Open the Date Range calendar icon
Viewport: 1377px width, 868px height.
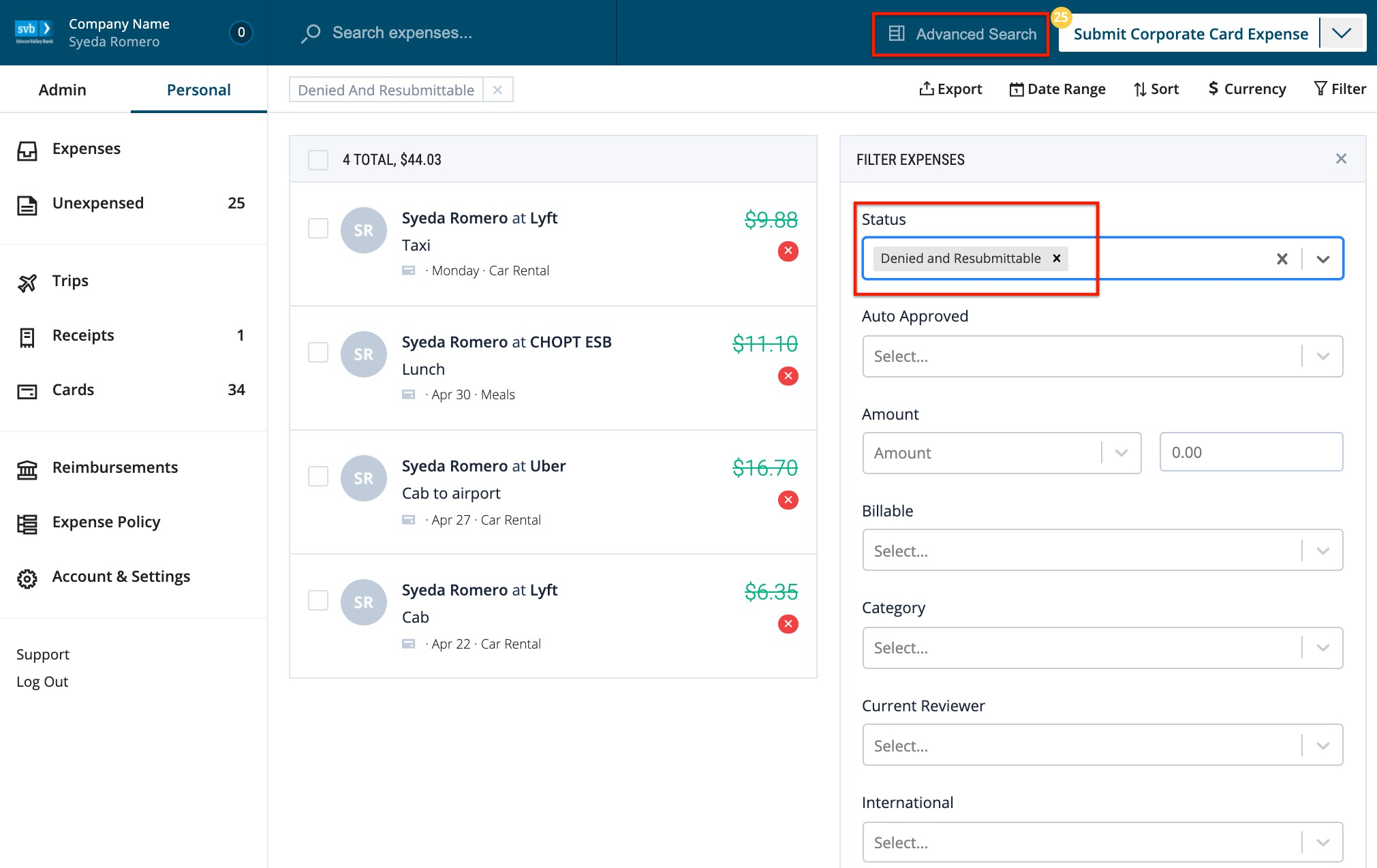[x=1017, y=89]
